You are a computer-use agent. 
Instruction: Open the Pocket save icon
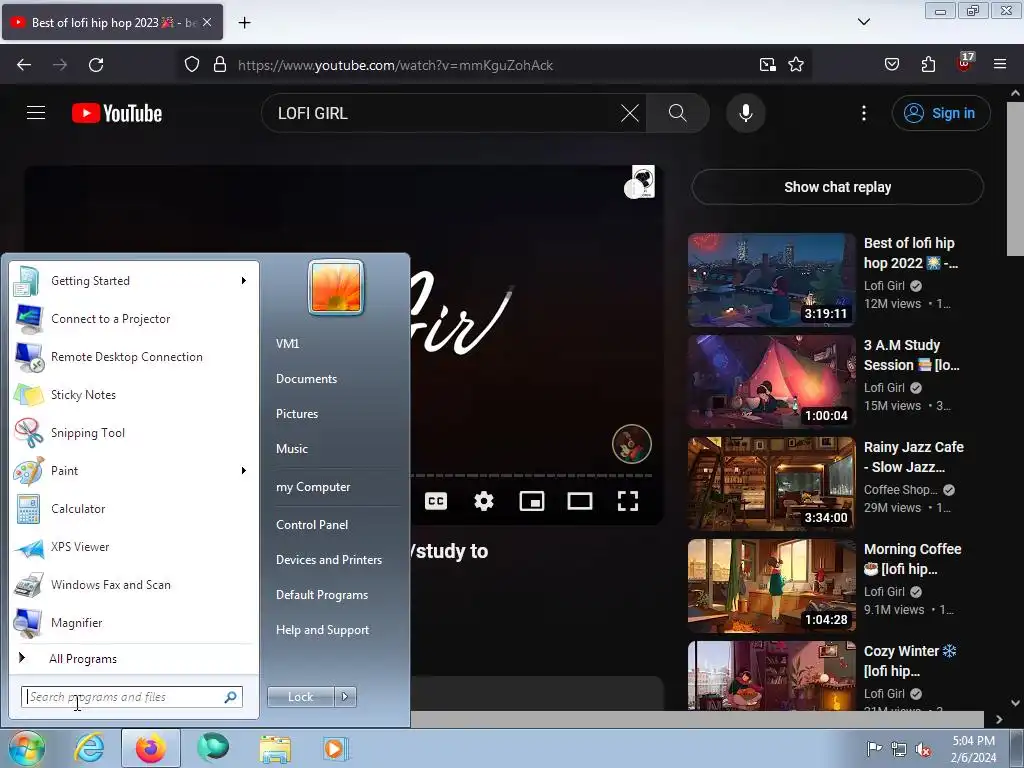click(x=891, y=65)
